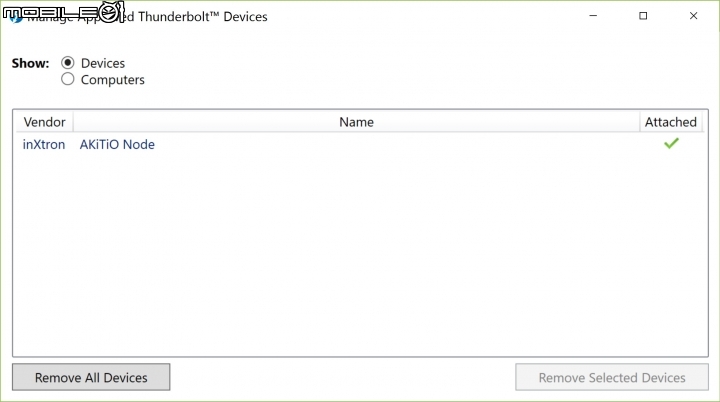Sort the list by Vendor column
720x402 pixels.
[45, 122]
